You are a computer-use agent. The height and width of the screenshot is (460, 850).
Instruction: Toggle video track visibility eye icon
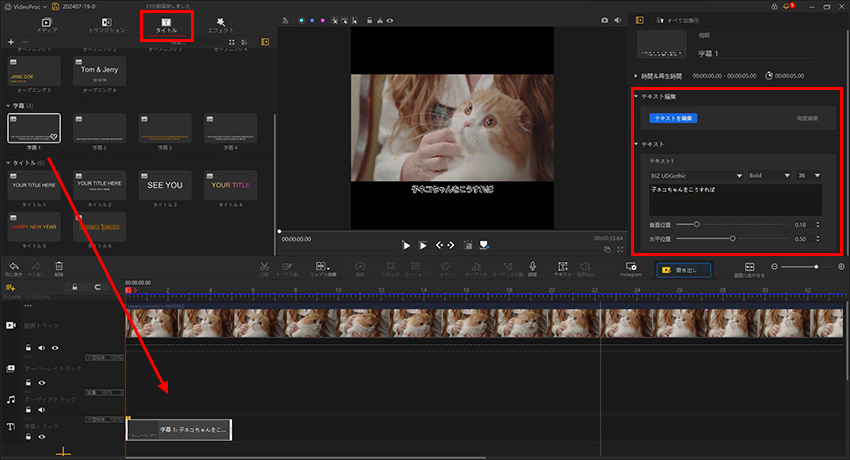55,347
